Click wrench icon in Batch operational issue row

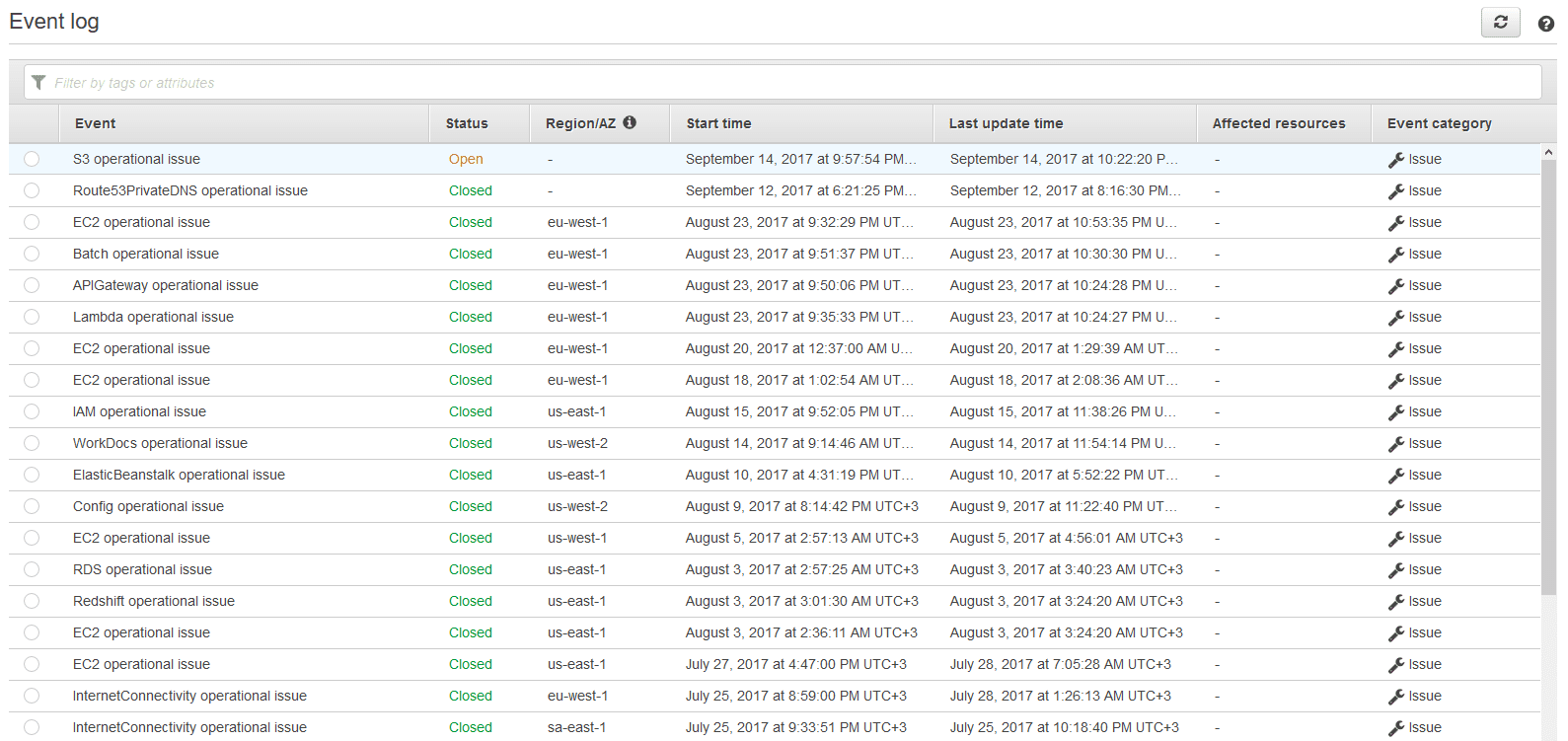[1396, 255]
